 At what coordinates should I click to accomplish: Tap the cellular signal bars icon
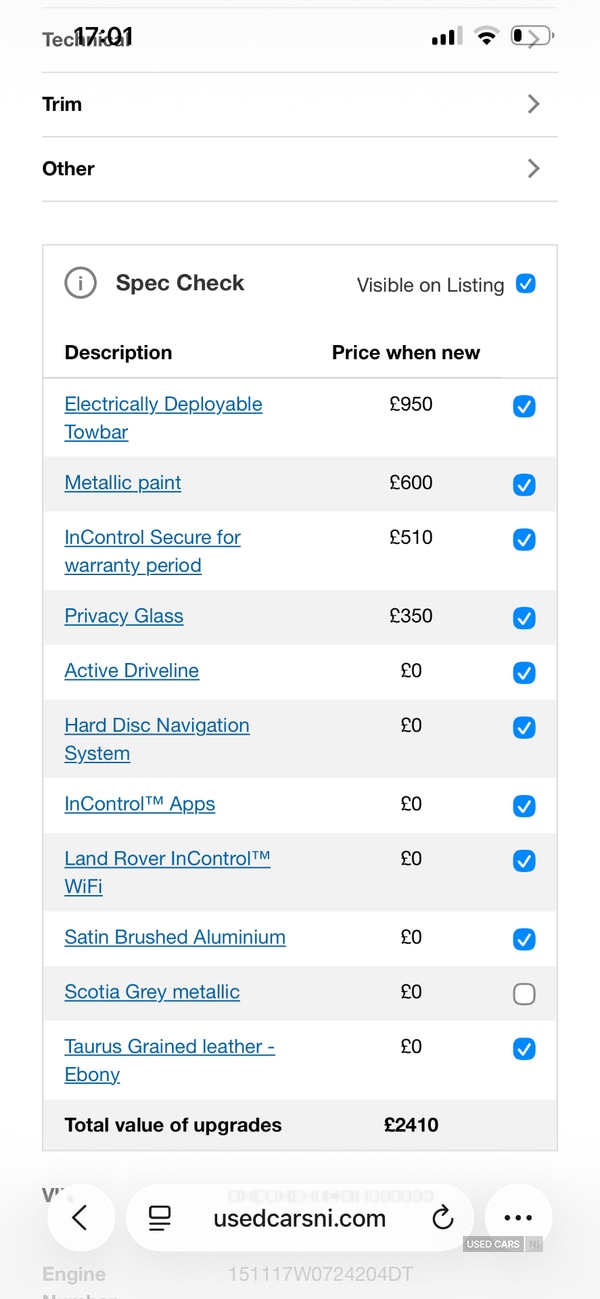pyautogui.click(x=446, y=38)
